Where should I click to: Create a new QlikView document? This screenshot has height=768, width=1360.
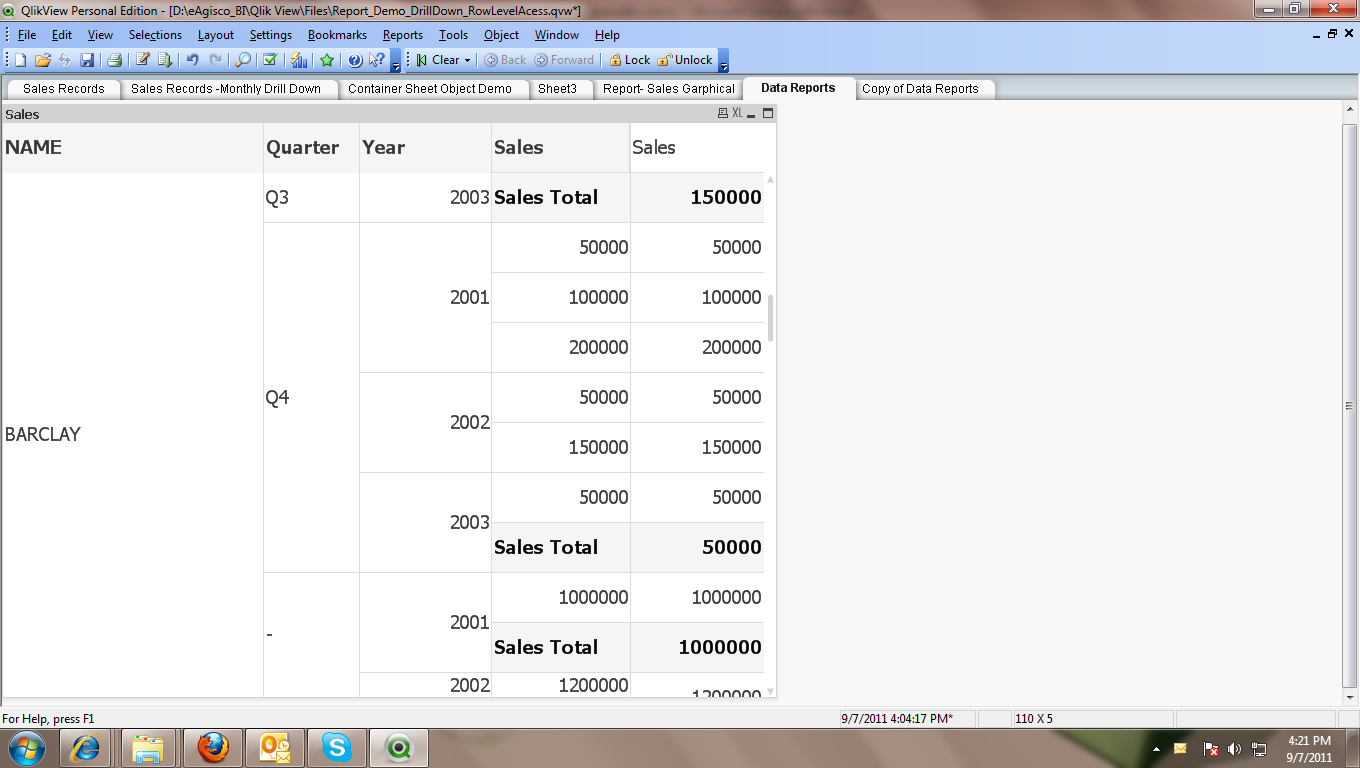[x=20, y=60]
